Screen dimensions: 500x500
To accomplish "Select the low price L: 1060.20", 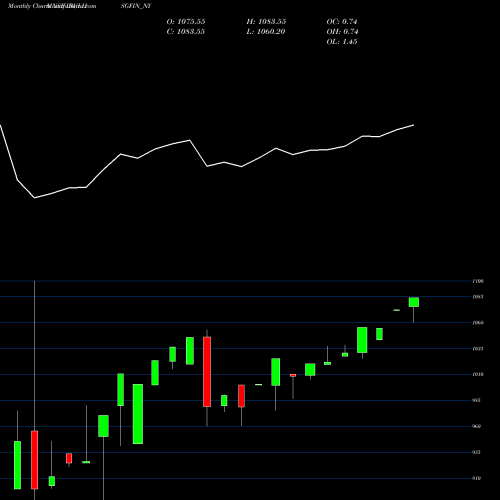I will pos(266,32).
